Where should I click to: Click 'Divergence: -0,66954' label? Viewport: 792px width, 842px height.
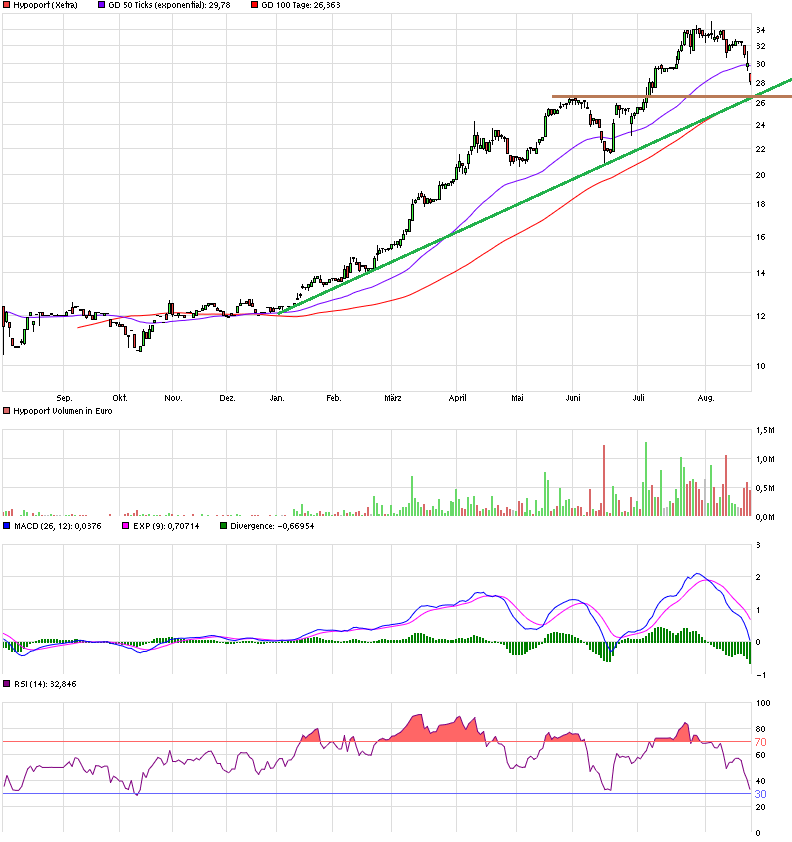272,526
